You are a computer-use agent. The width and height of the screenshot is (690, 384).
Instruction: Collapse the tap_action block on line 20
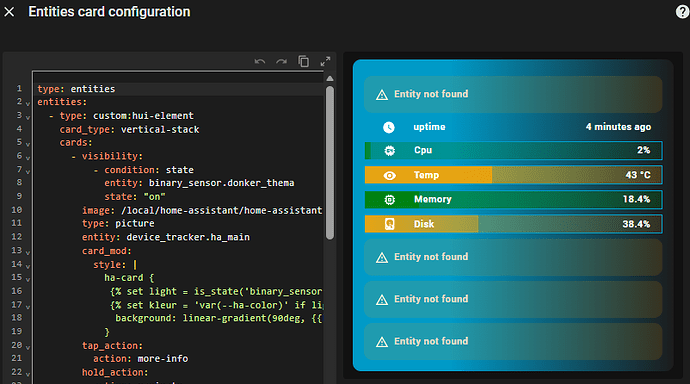(x=28, y=347)
